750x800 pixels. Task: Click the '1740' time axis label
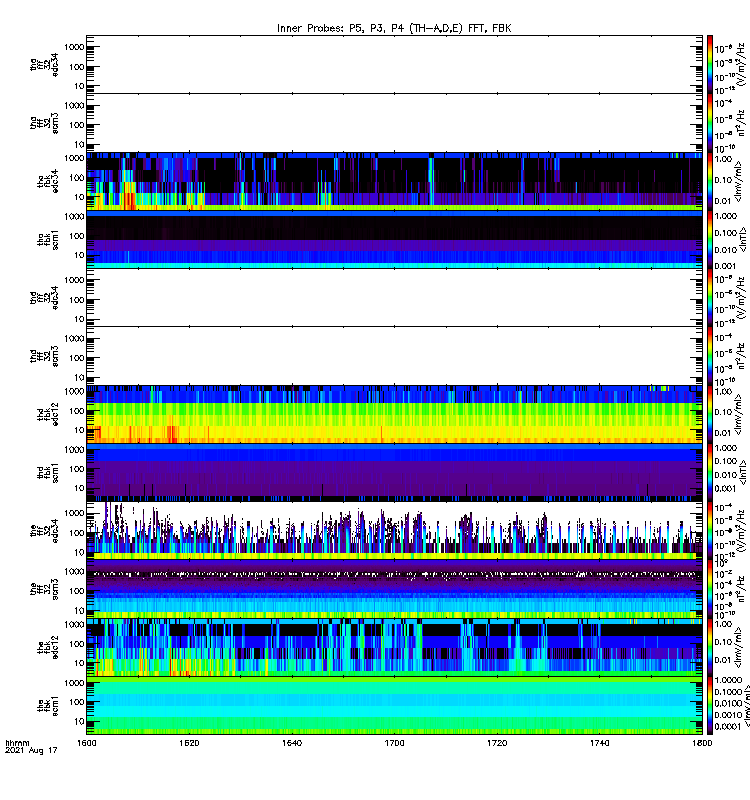click(599, 743)
